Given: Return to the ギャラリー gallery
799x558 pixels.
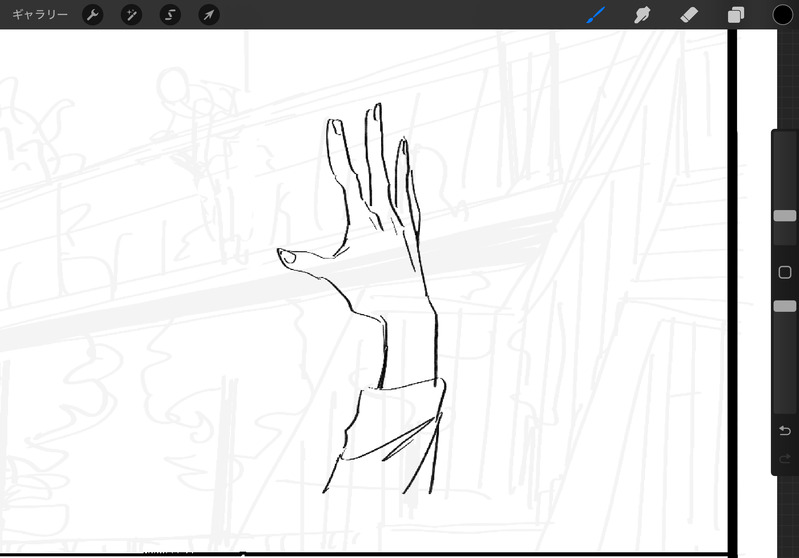Looking at the screenshot, I should [40, 15].
